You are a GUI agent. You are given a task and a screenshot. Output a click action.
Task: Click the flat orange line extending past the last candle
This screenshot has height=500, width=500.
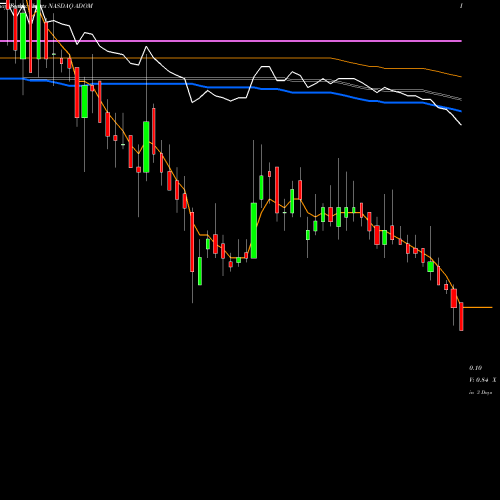coord(478,307)
